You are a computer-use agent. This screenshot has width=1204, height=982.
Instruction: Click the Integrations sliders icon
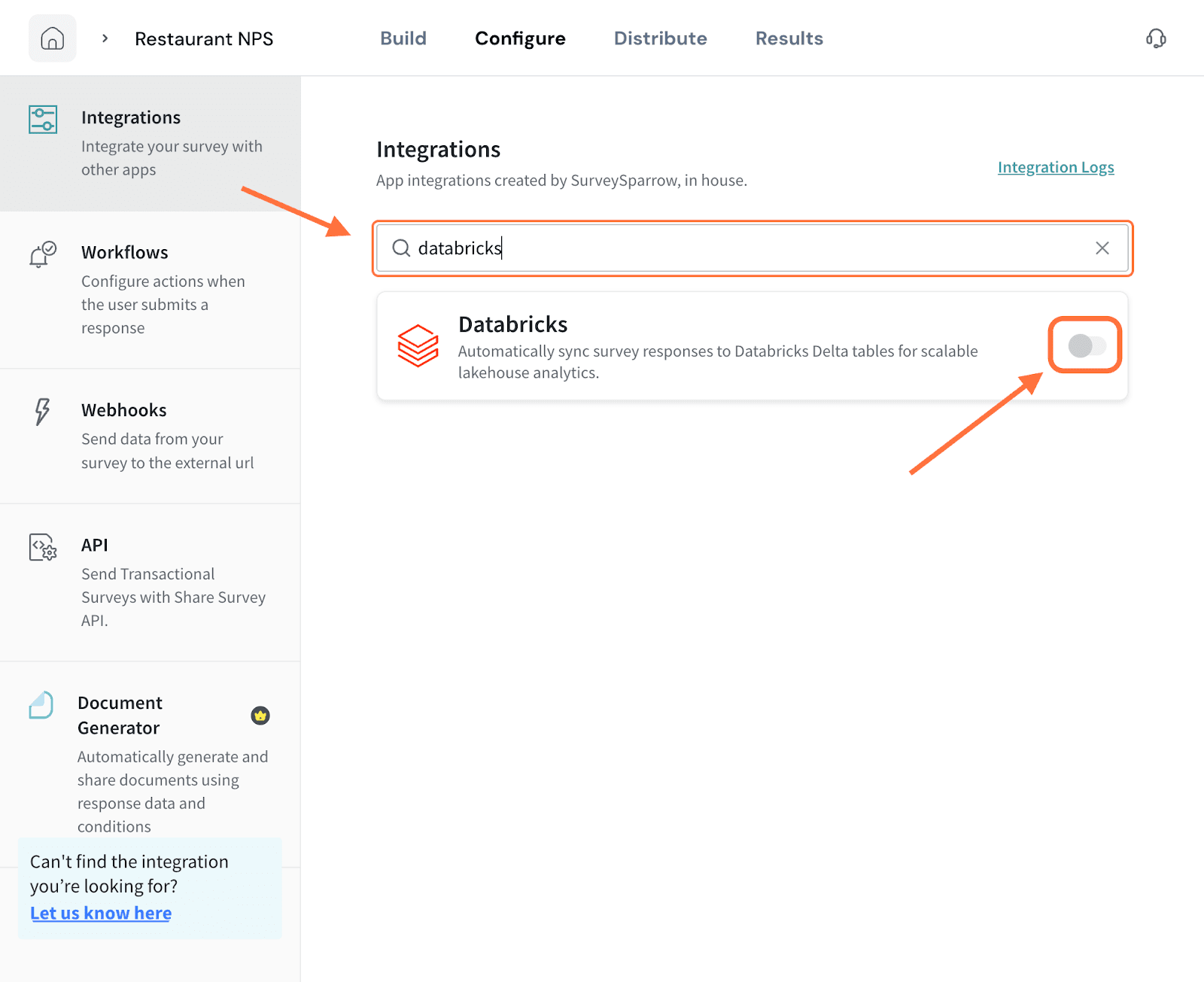43,120
